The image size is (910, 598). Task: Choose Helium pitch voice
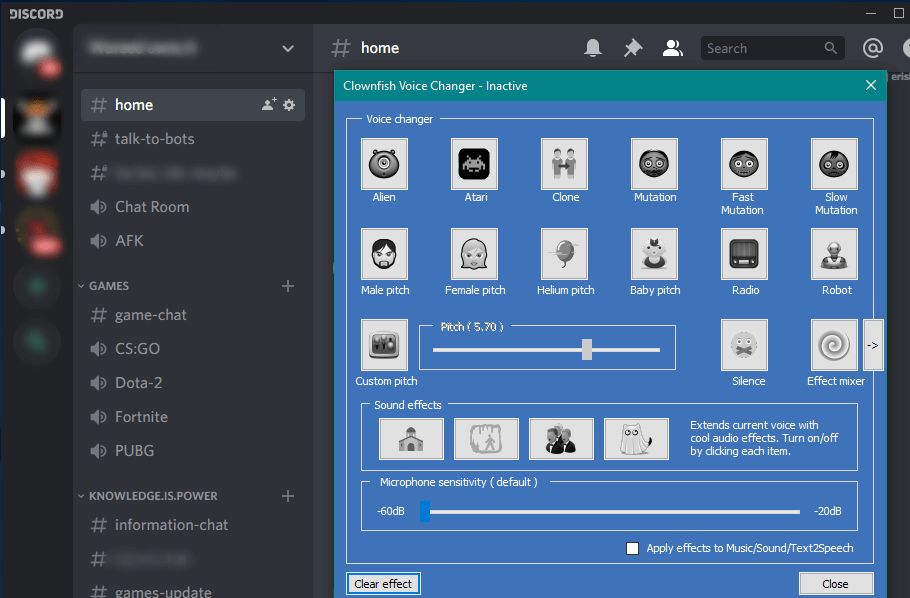(x=564, y=254)
